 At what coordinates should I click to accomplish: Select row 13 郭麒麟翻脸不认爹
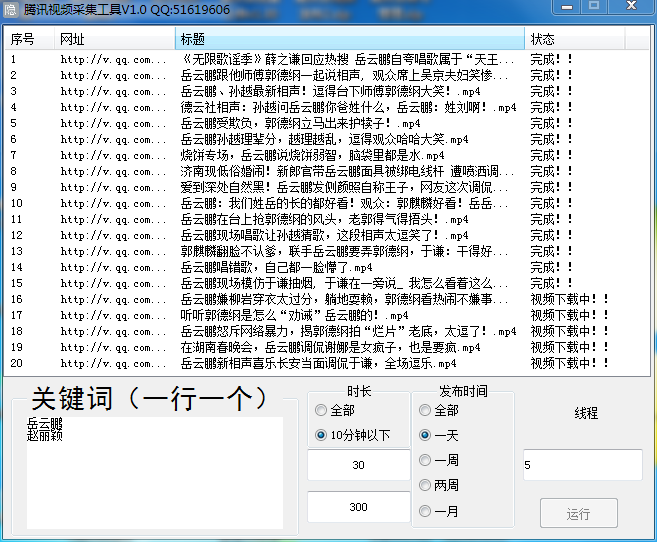(327, 251)
